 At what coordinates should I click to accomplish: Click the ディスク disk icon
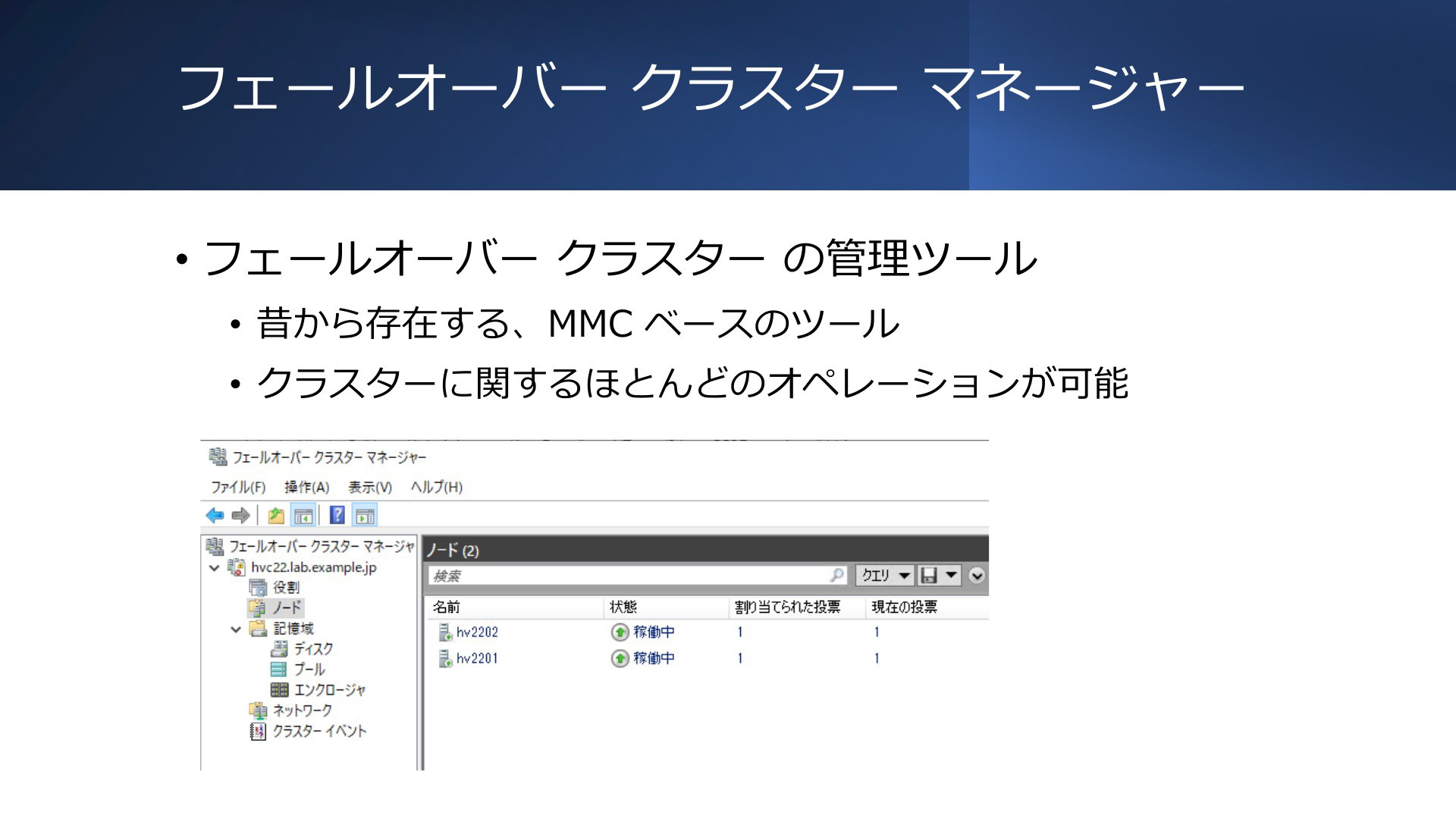(x=279, y=649)
